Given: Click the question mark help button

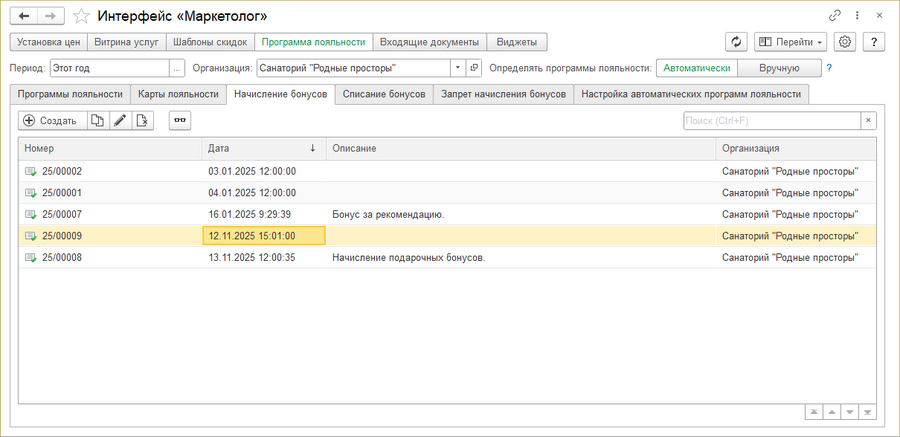Looking at the screenshot, I should point(874,42).
